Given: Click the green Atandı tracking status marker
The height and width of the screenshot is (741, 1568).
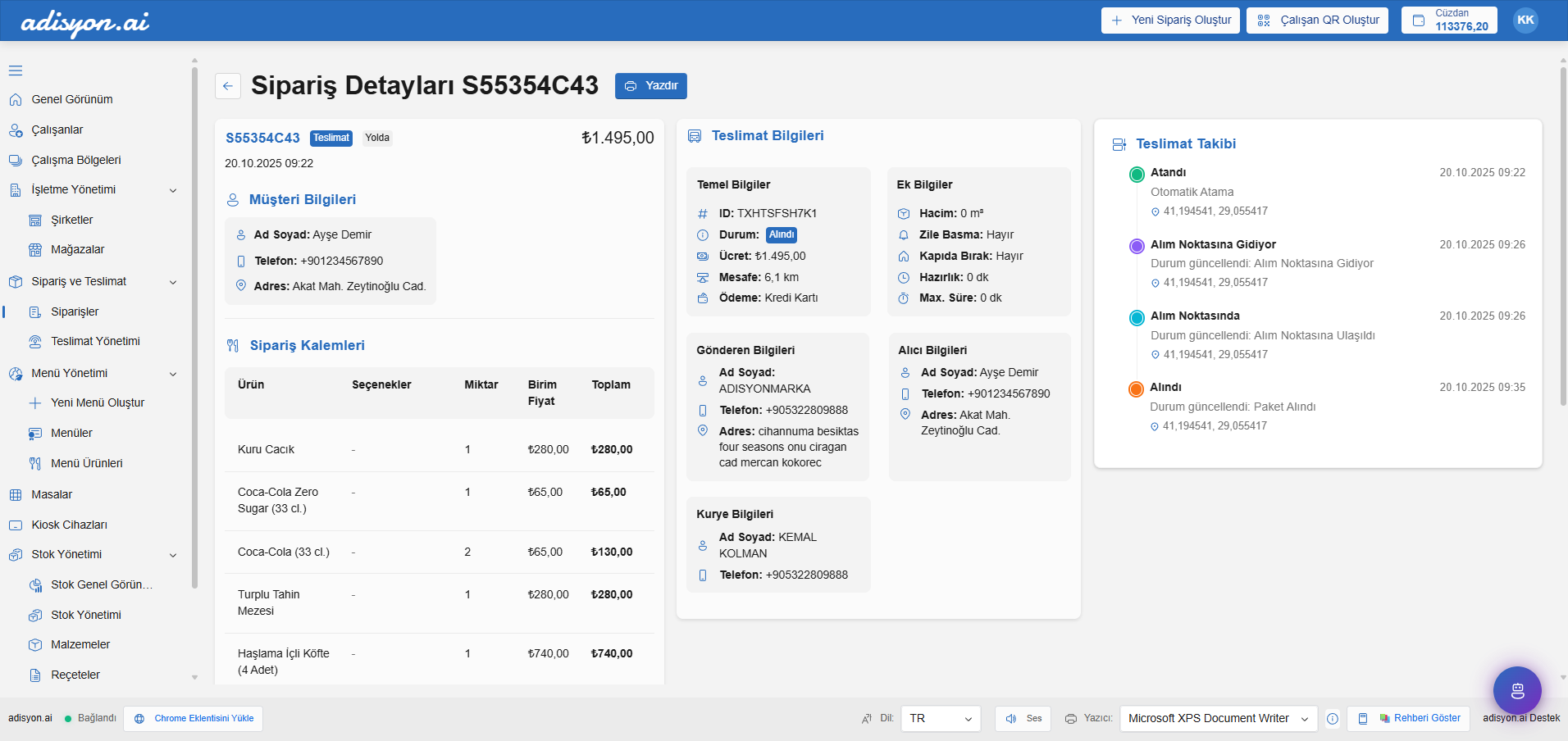Looking at the screenshot, I should (x=1137, y=174).
